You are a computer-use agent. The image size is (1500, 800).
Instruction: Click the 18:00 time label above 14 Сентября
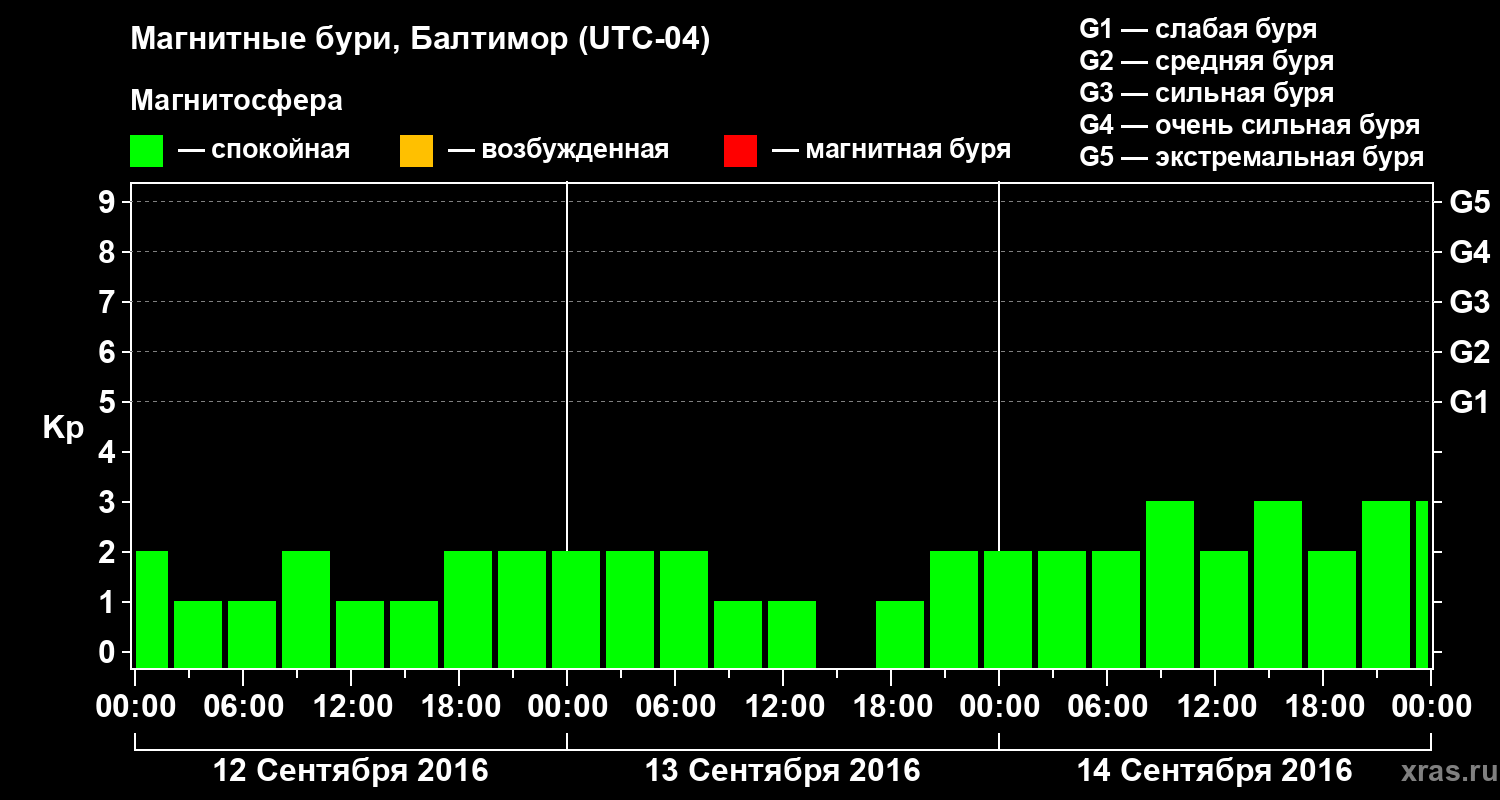(1324, 707)
